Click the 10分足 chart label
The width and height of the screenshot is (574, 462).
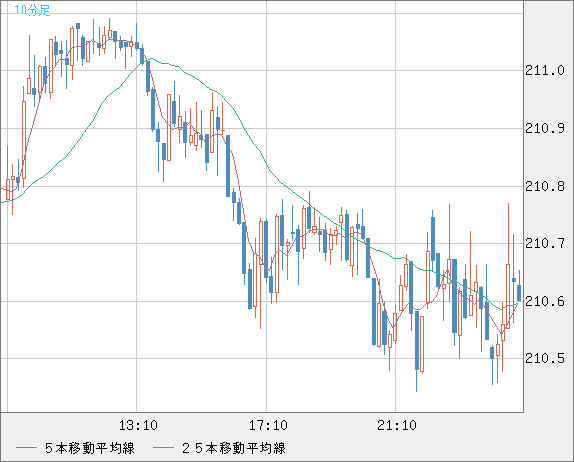[x=32, y=10]
